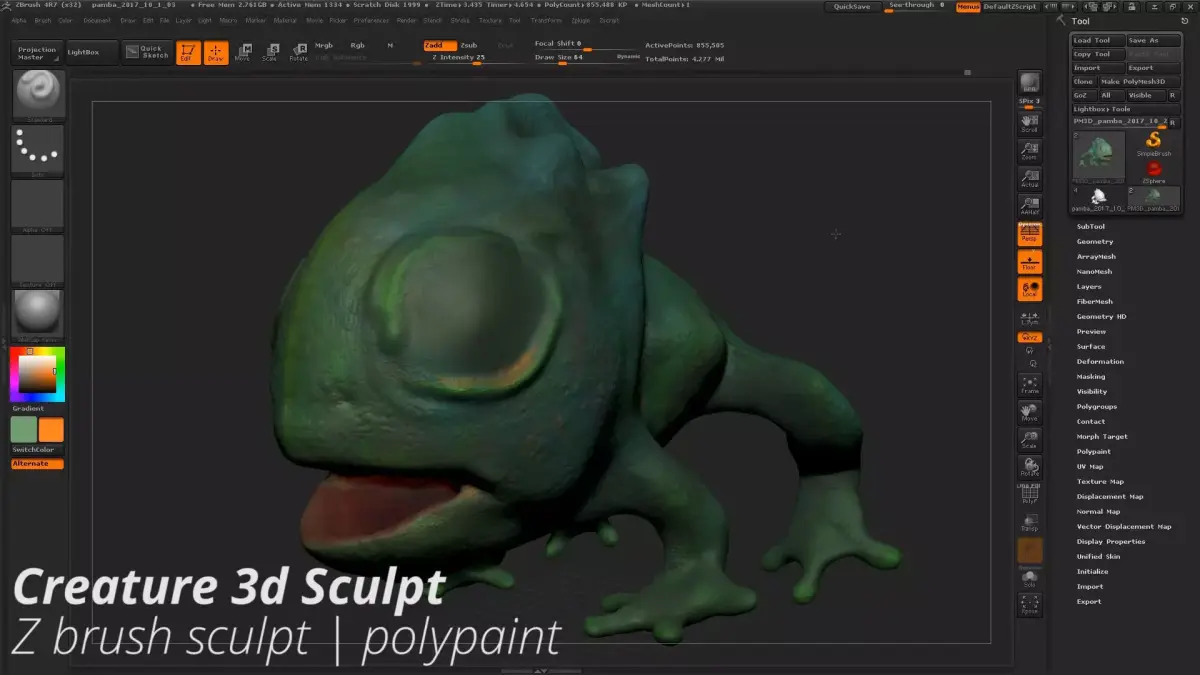This screenshot has height=675, width=1200.
Task: Open the Dots stroke type selector
Action: (37, 150)
